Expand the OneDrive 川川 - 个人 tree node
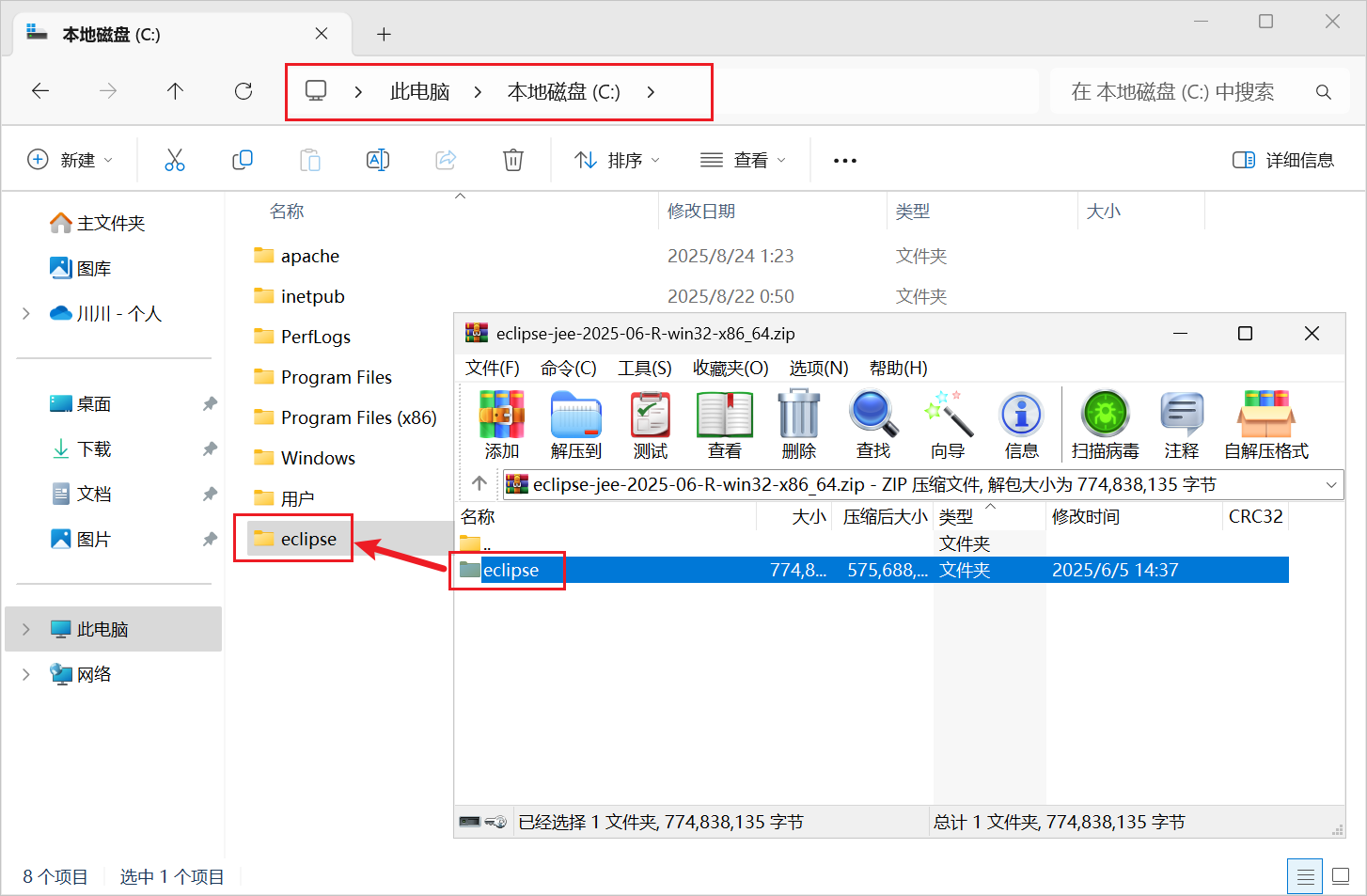This screenshot has width=1367, height=896. pos(26,313)
